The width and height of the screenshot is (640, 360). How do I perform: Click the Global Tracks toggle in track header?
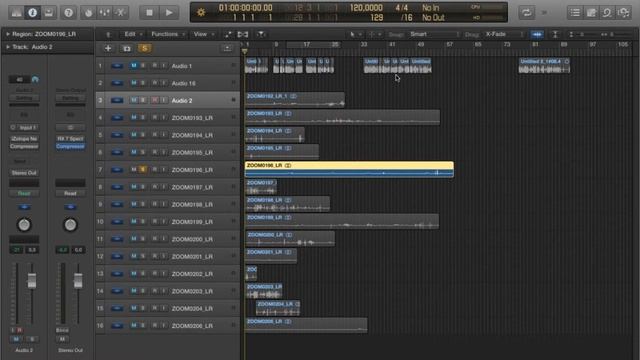click(227, 49)
